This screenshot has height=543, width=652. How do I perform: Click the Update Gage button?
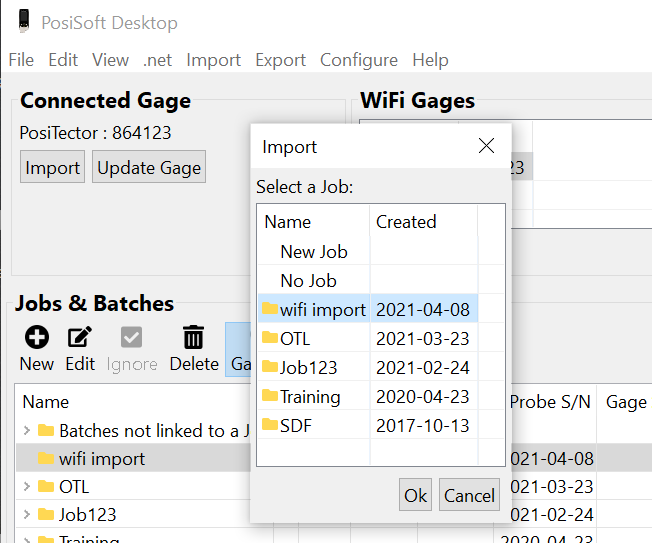(x=149, y=167)
